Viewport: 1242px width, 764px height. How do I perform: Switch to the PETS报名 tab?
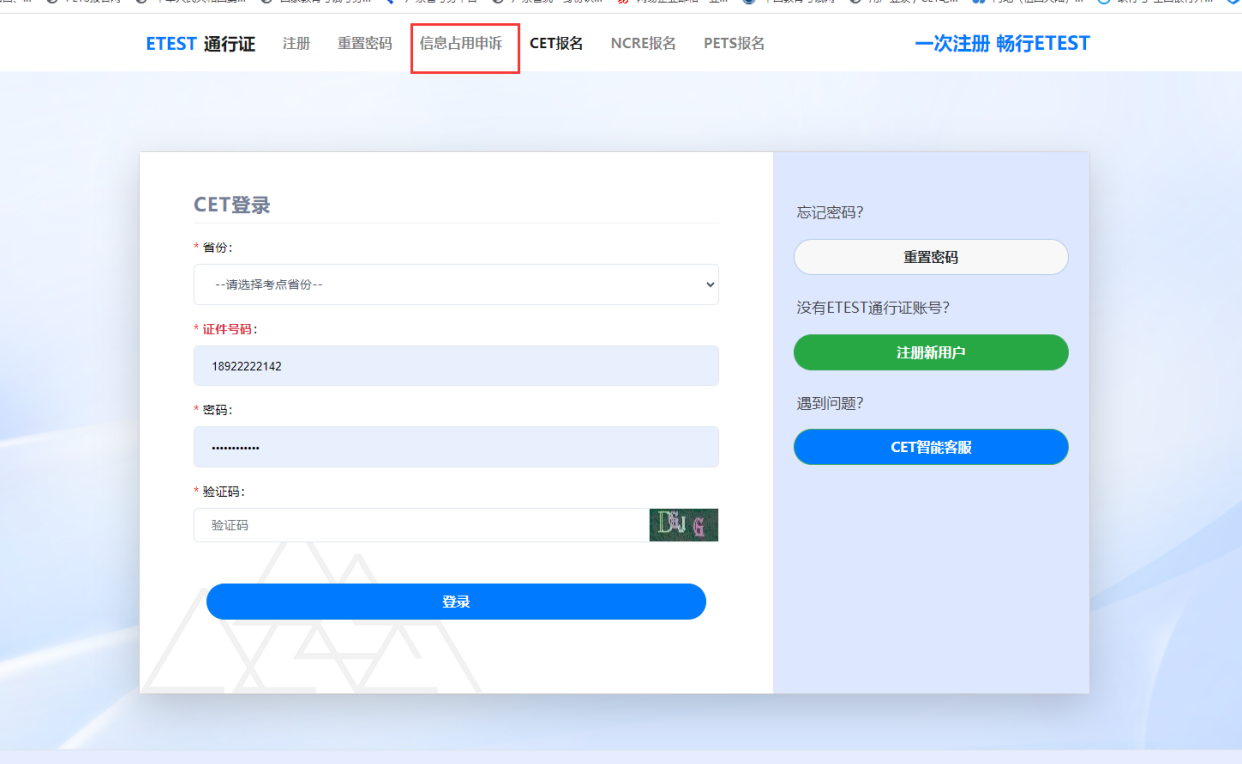(734, 44)
